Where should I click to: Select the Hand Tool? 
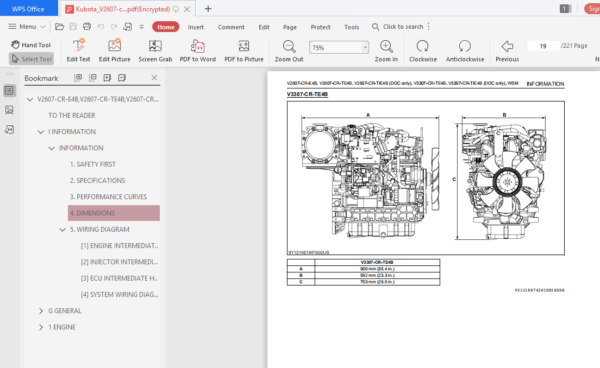(31, 45)
